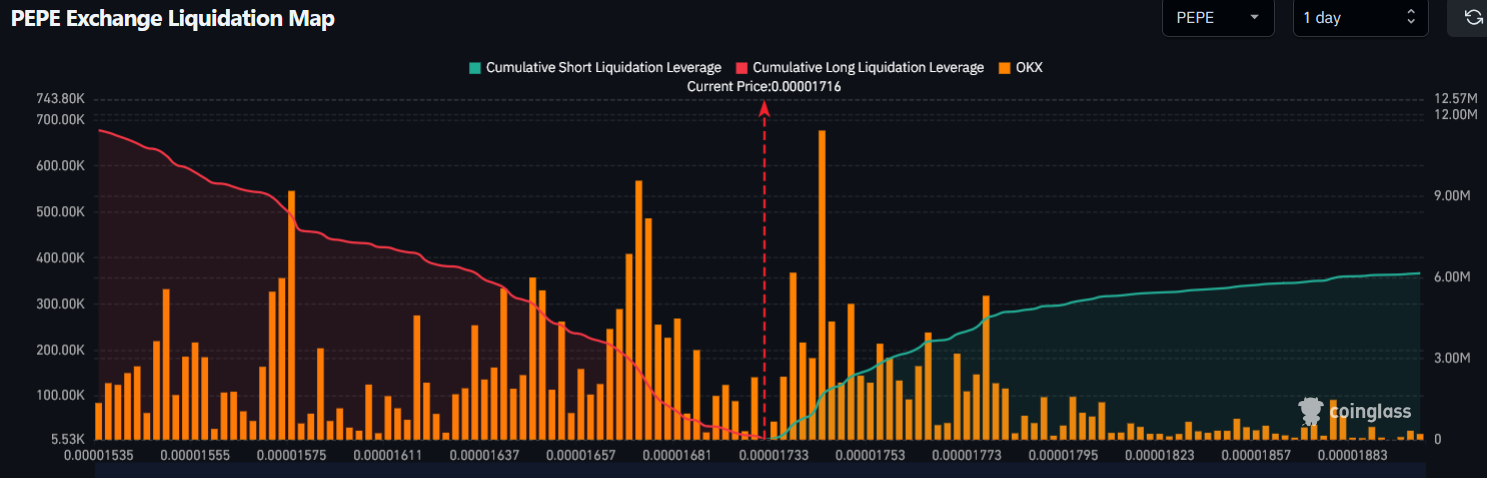Screen dimensions: 1487x478
Task: Click the 0.00001637 price axis label
Action: point(486,455)
